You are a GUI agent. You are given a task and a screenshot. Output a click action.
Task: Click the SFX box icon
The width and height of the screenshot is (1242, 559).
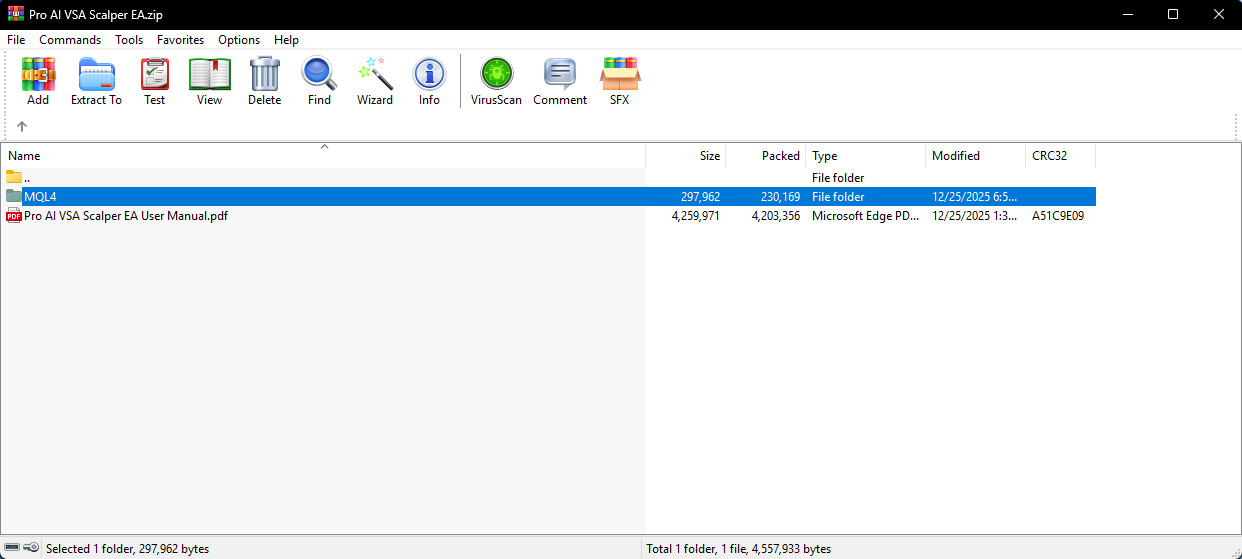[x=620, y=74]
